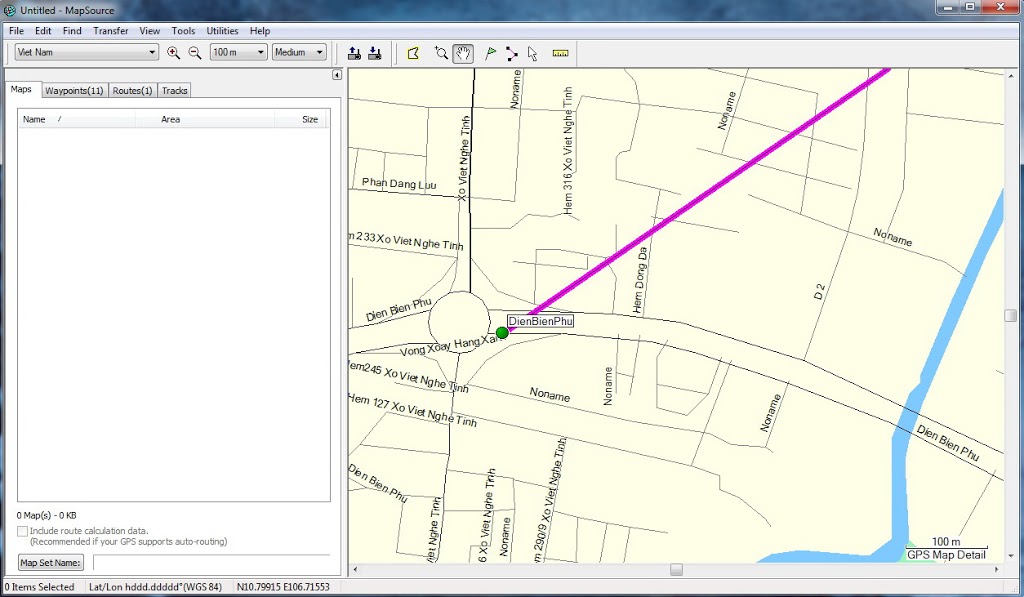Click the map scroll left arrow
The image size is (1024, 597).
tap(355, 570)
